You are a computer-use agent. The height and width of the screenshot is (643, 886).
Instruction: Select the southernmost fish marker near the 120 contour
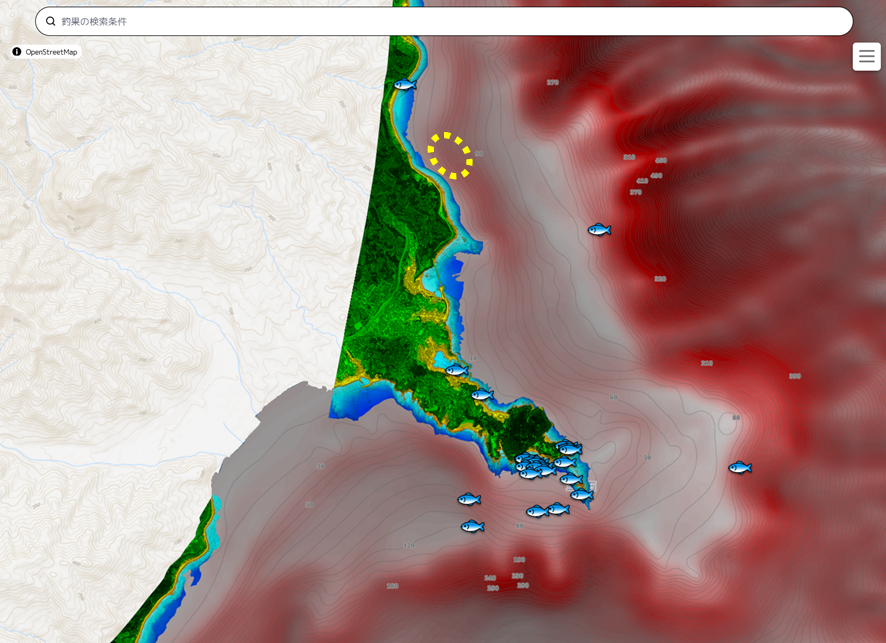(x=472, y=527)
